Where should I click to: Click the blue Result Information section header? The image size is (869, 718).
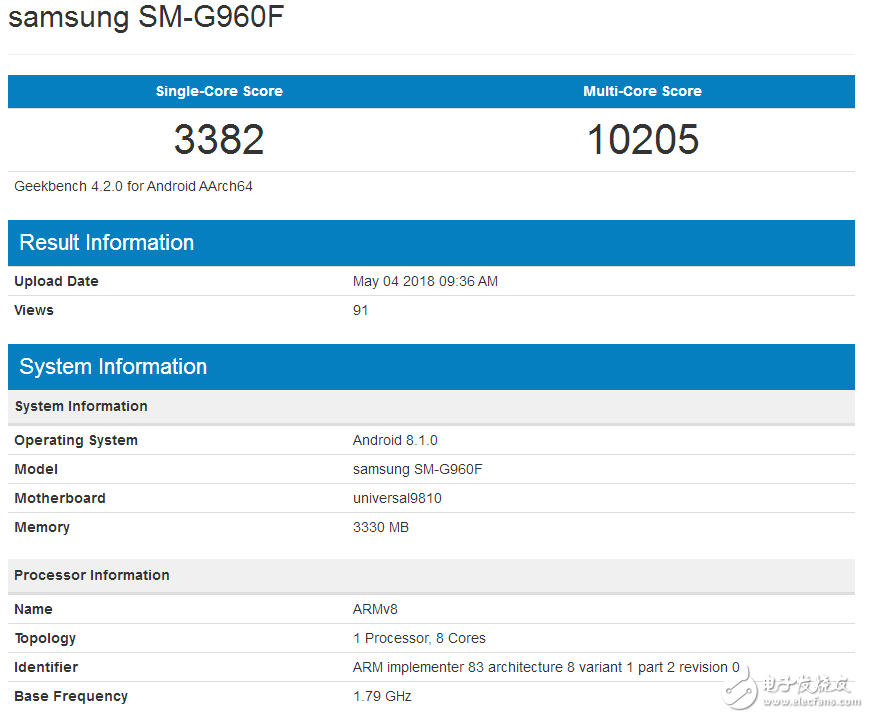click(431, 243)
